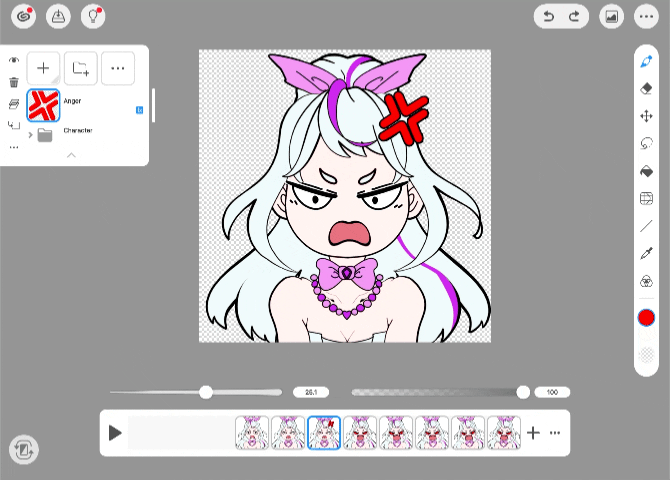Image resolution: width=670 pixels, height=480 pixels.
Task: Click the blue badge on Anger layer
Action: click(139, 110)
